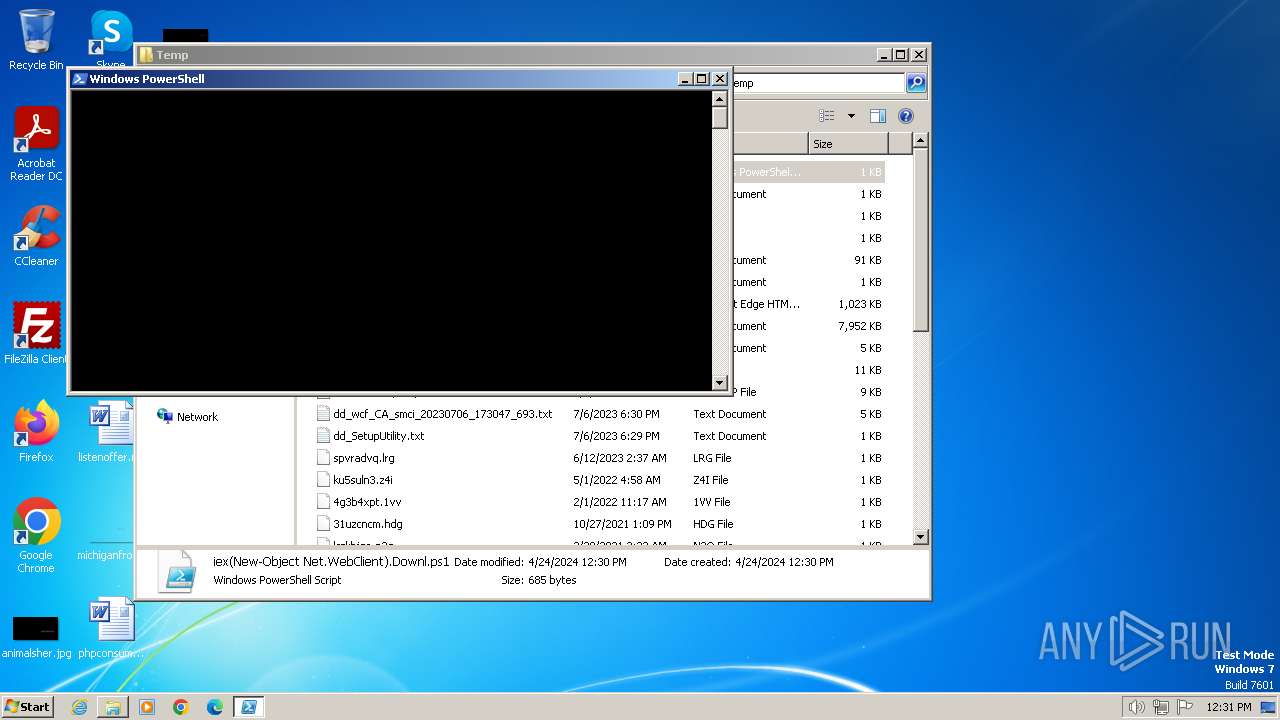Click the 1,023 KB size cell
Viewport: 1280px width, 720px height.
click(860, 304)
